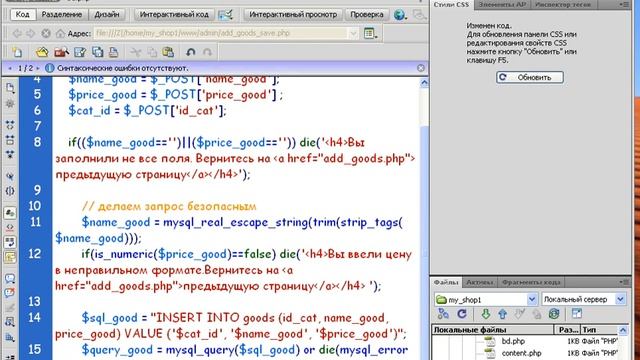
Task: Create a new document with toolbar icon
Action: 17,52
